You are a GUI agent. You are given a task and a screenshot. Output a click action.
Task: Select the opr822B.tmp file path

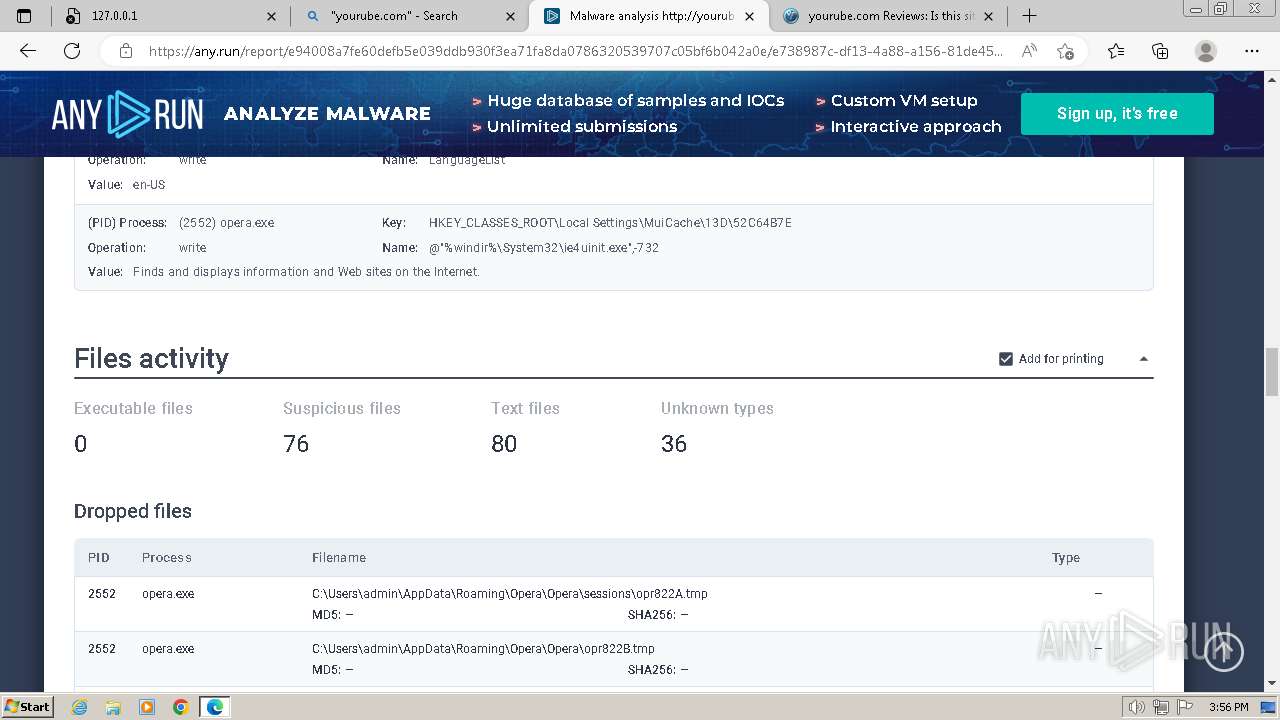483,649
